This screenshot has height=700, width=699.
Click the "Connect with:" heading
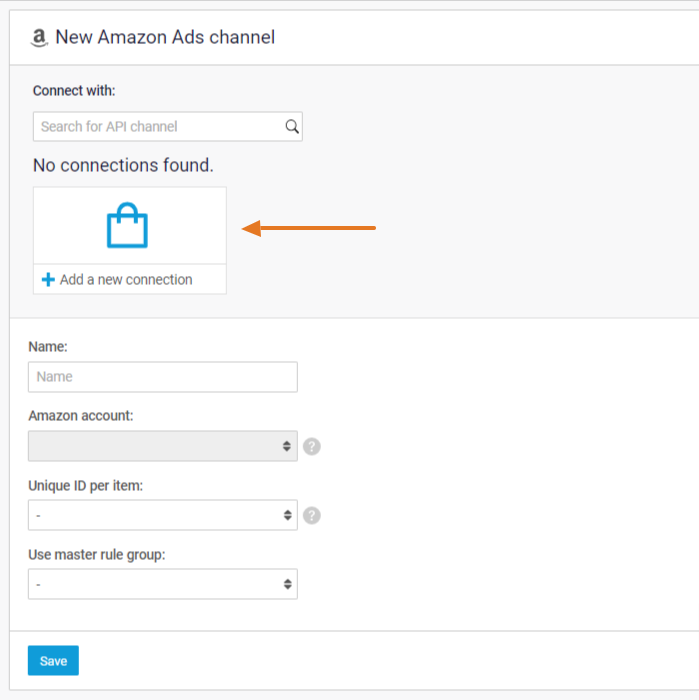point(74,91)
